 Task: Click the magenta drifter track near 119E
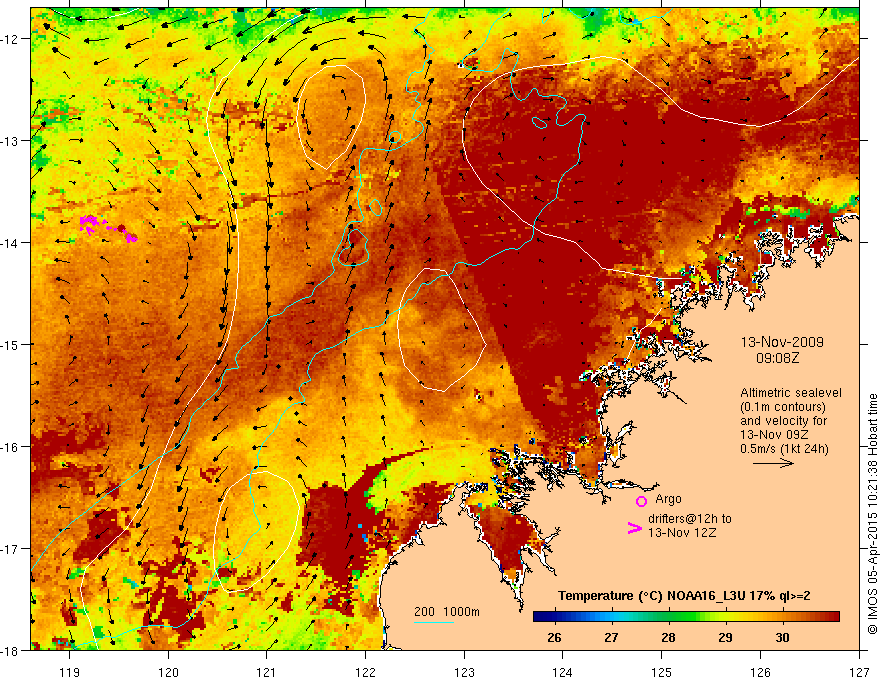click(x=108, y=228)
